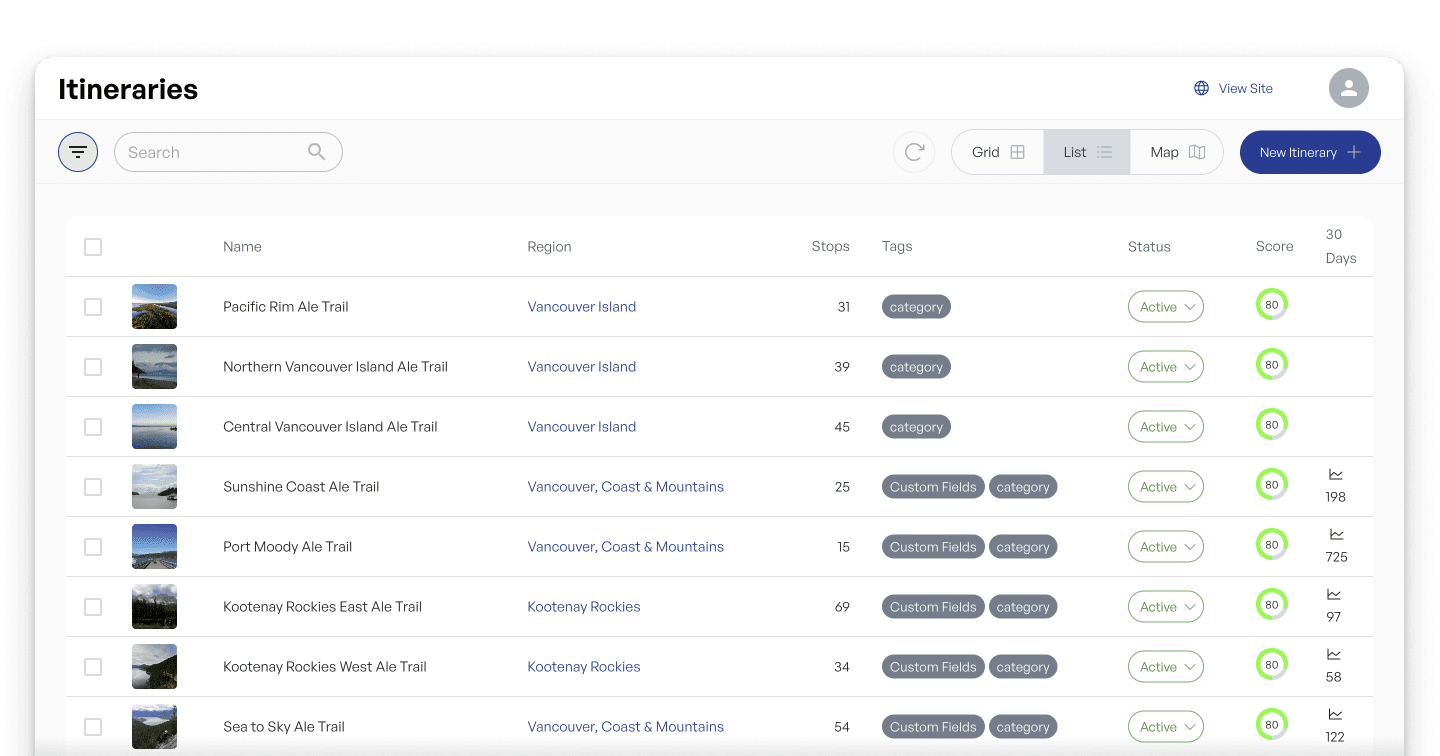Switch to Map view
Image resolution: width=1440 pixels, height=756 pixels.
[1177, 152]
